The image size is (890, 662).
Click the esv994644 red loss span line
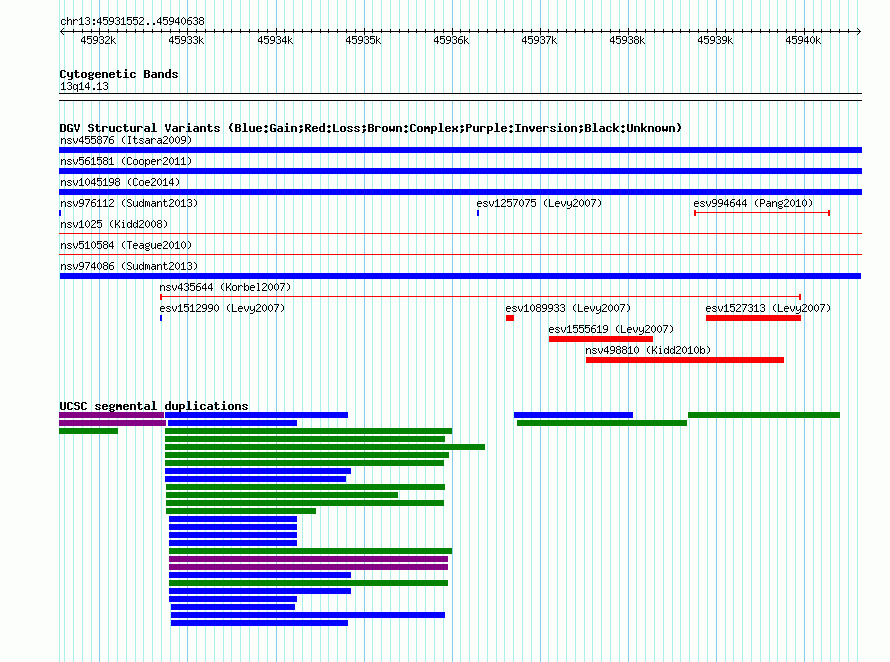point(762,213)
